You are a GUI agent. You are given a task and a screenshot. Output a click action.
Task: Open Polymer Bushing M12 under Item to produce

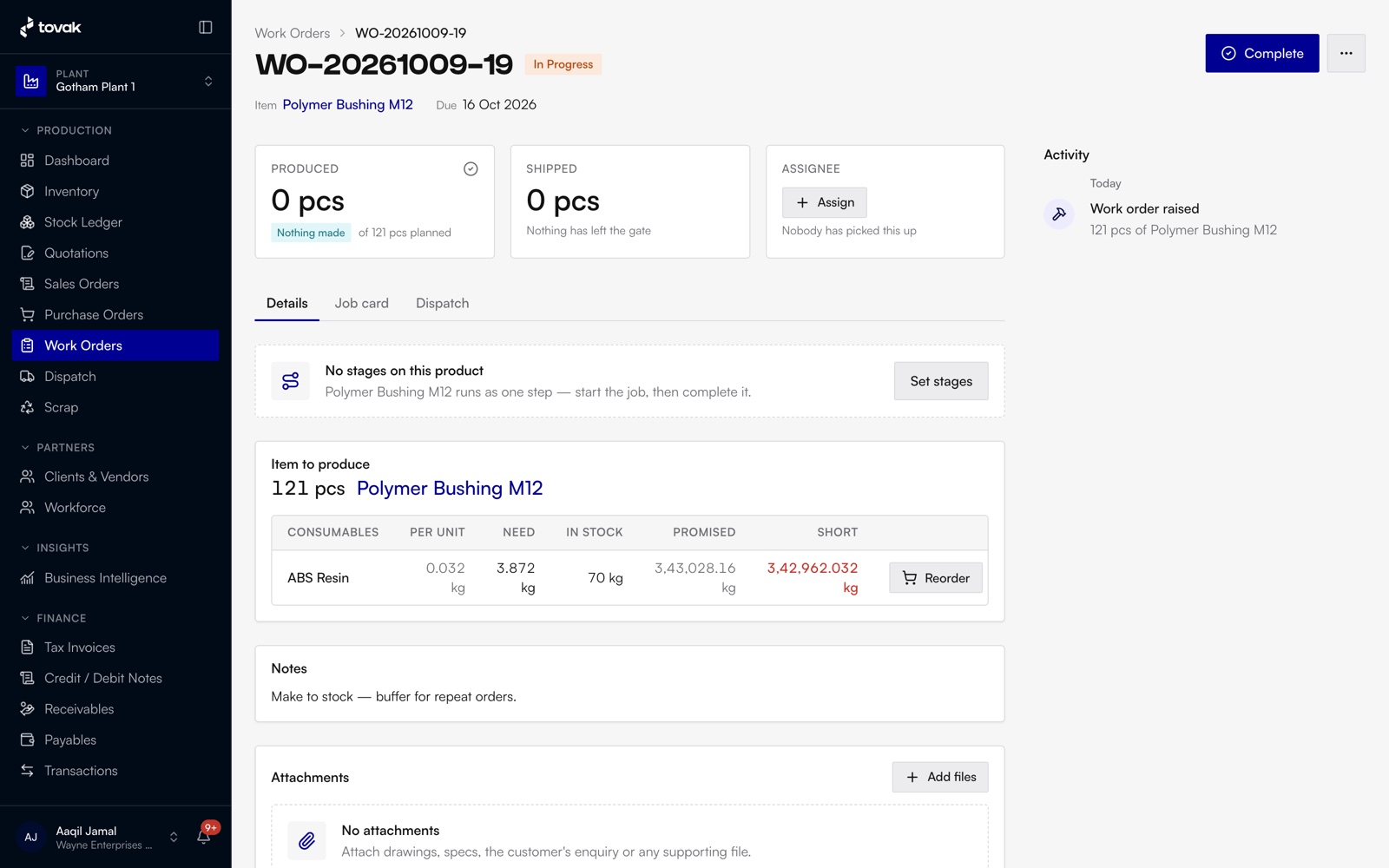click(x=450, y=488)
